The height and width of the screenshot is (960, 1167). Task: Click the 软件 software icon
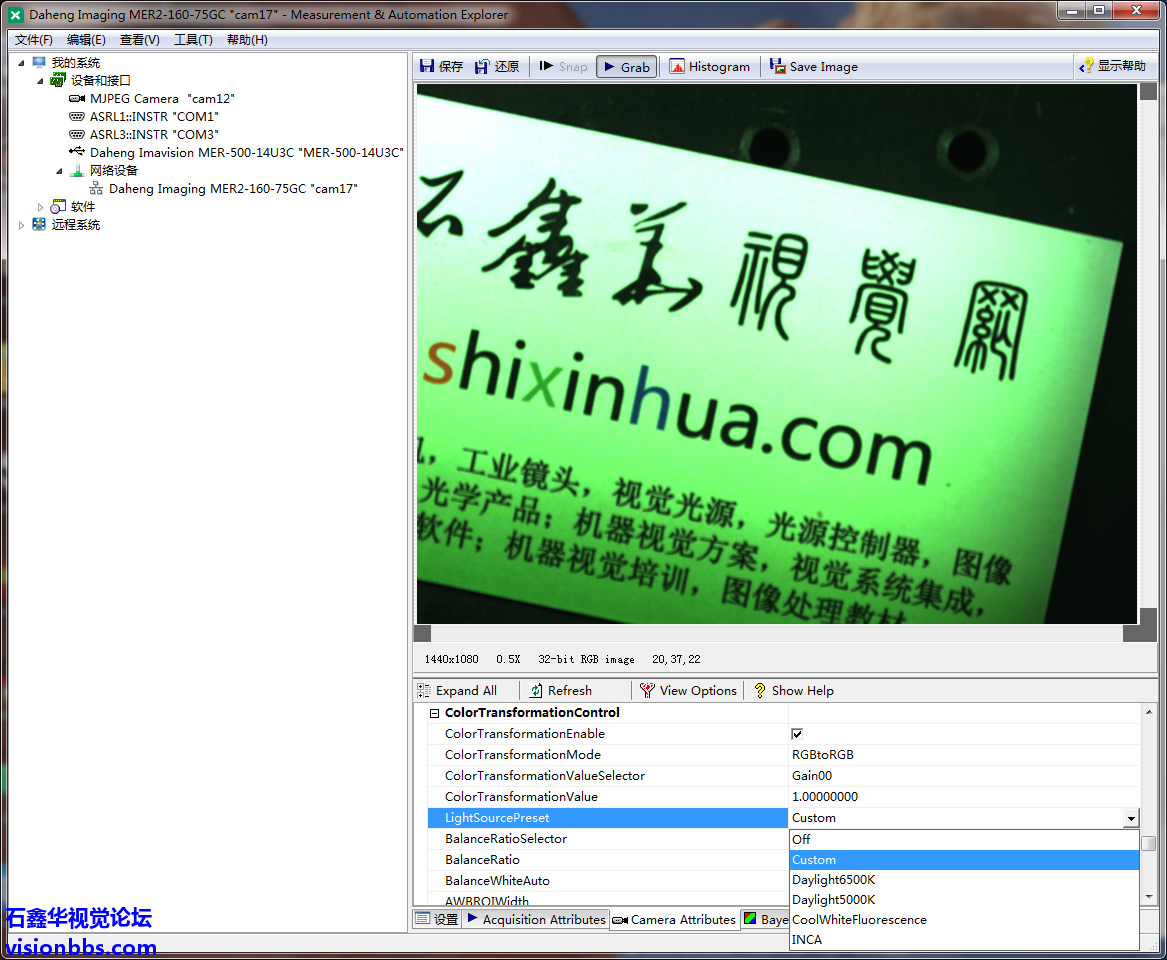(x=58, y=207)
